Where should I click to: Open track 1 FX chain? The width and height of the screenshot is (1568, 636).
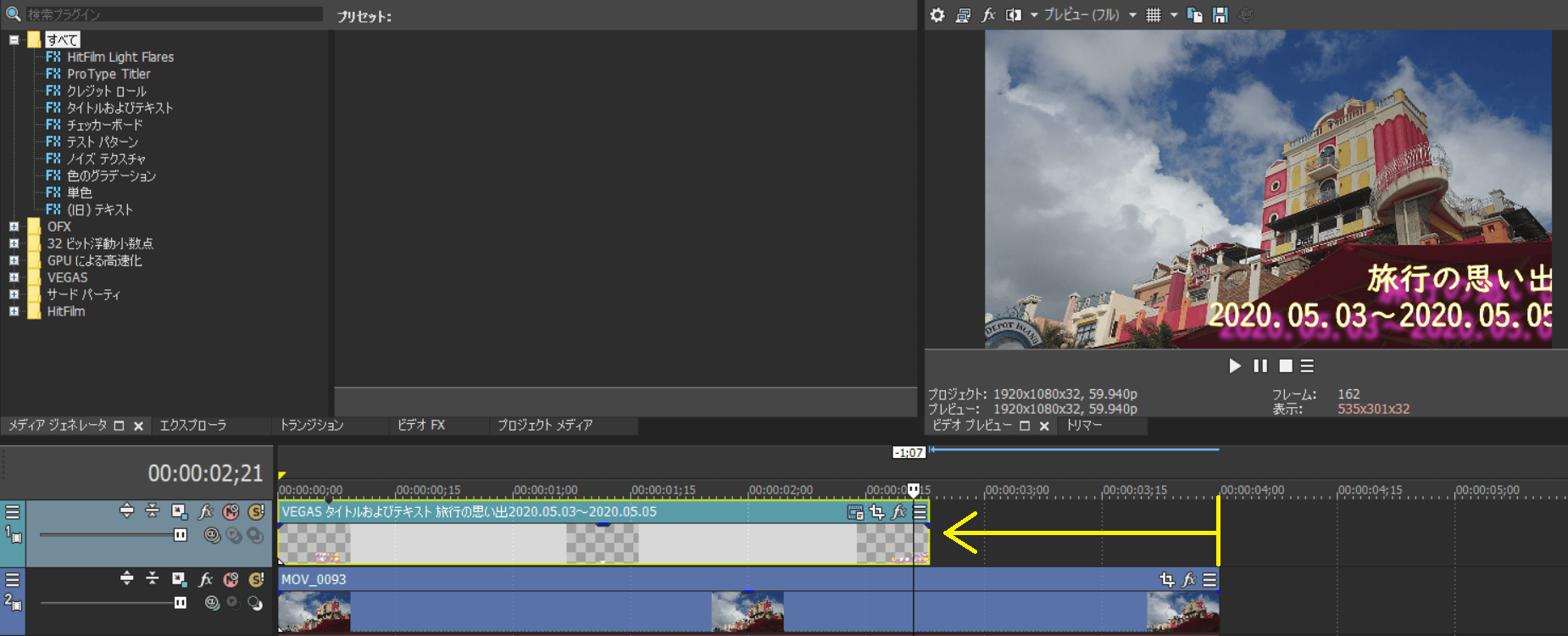[x=205, y=511]
